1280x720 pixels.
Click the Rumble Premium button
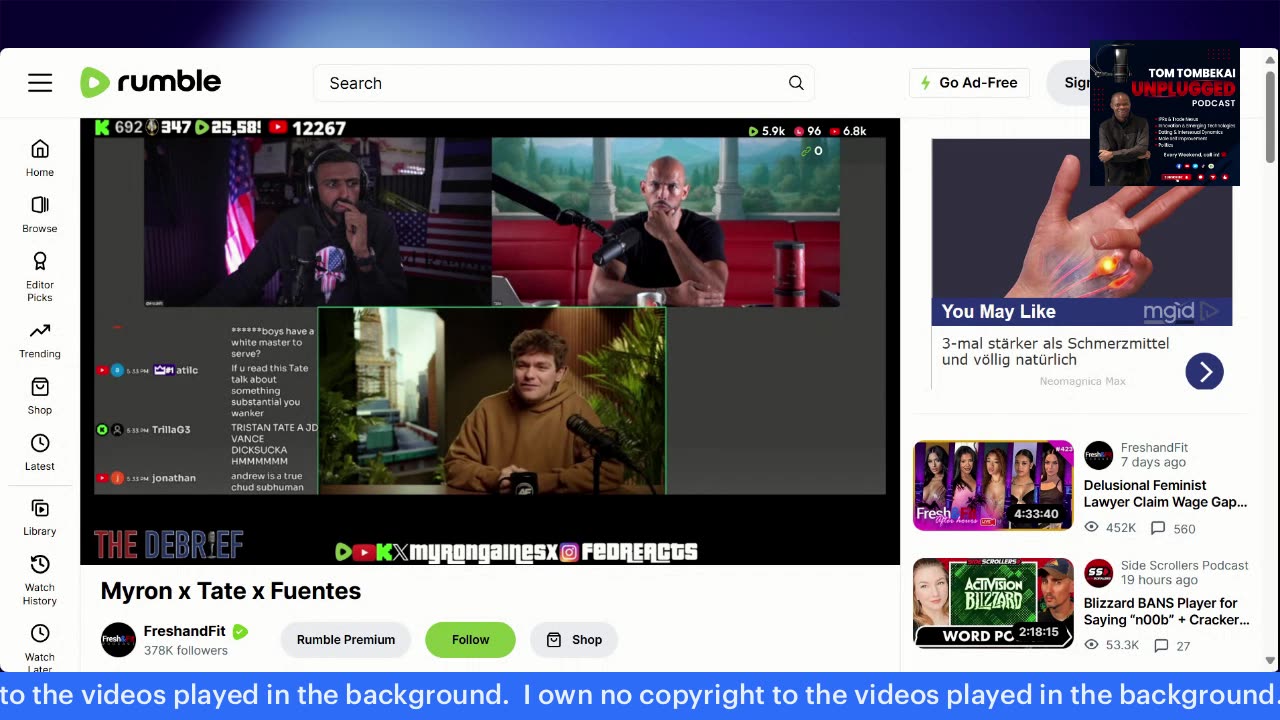coord(346,640)
